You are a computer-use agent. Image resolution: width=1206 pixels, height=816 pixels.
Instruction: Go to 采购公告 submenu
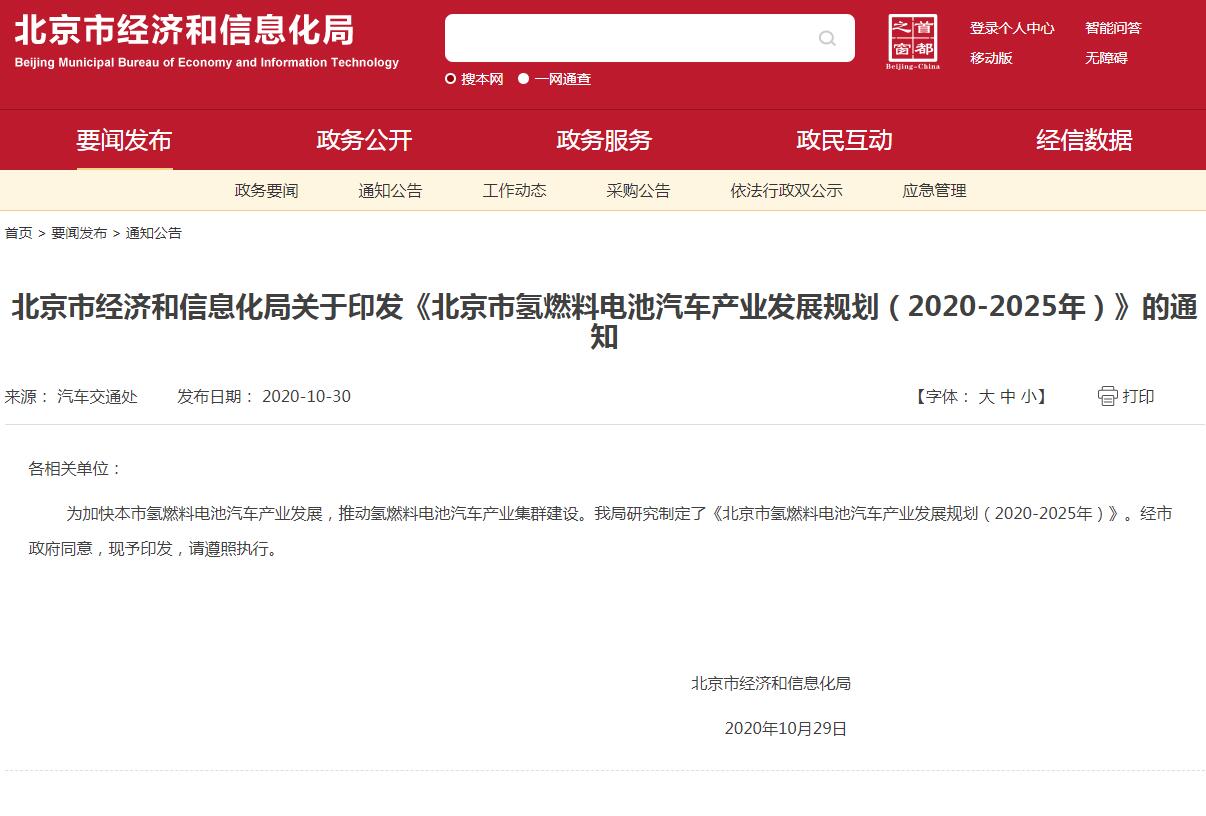coord(638,190)
